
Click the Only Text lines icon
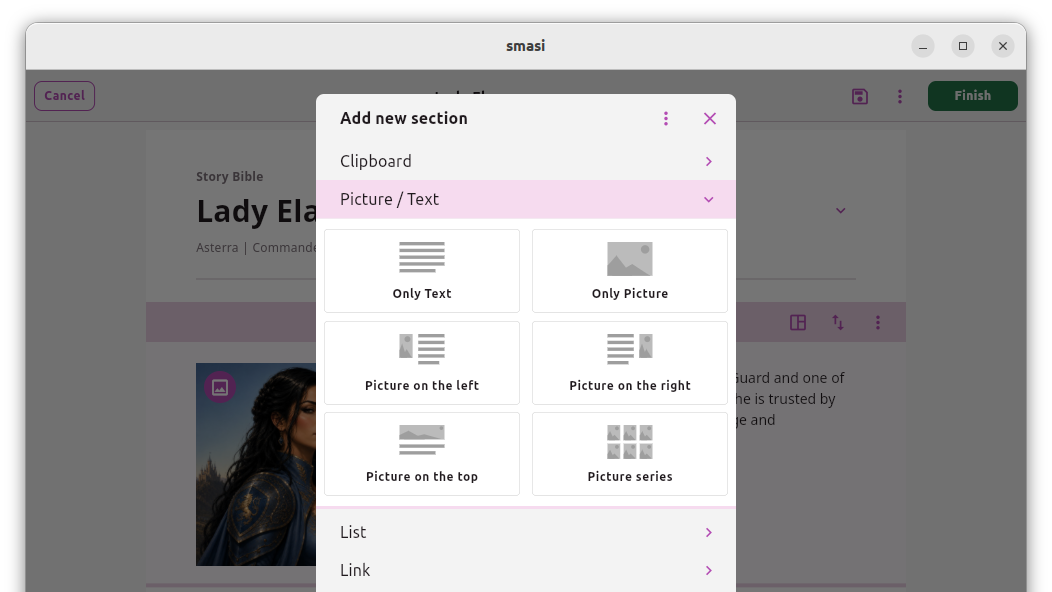[422, 257]
